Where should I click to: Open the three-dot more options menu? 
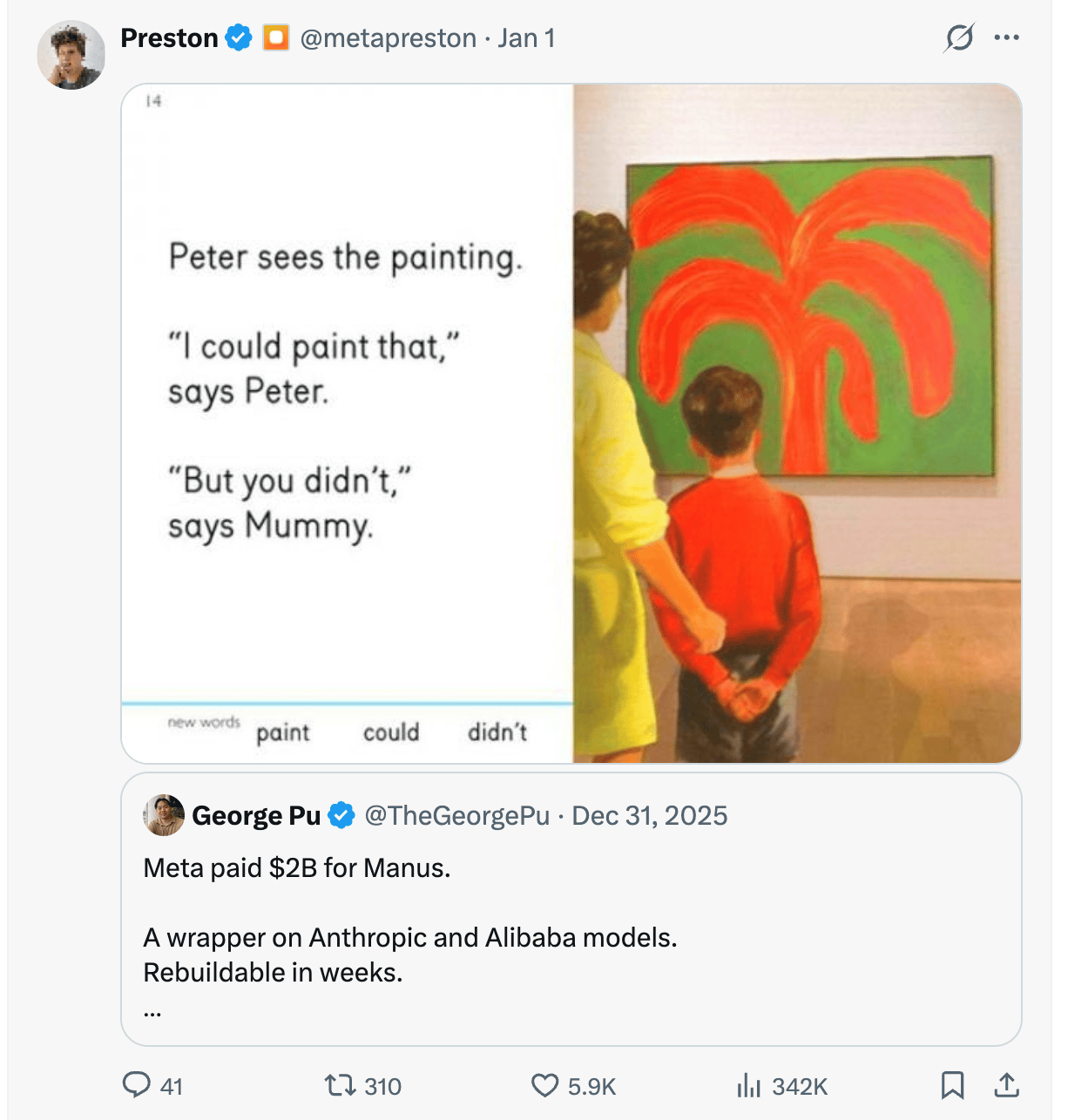[1006, 37]
